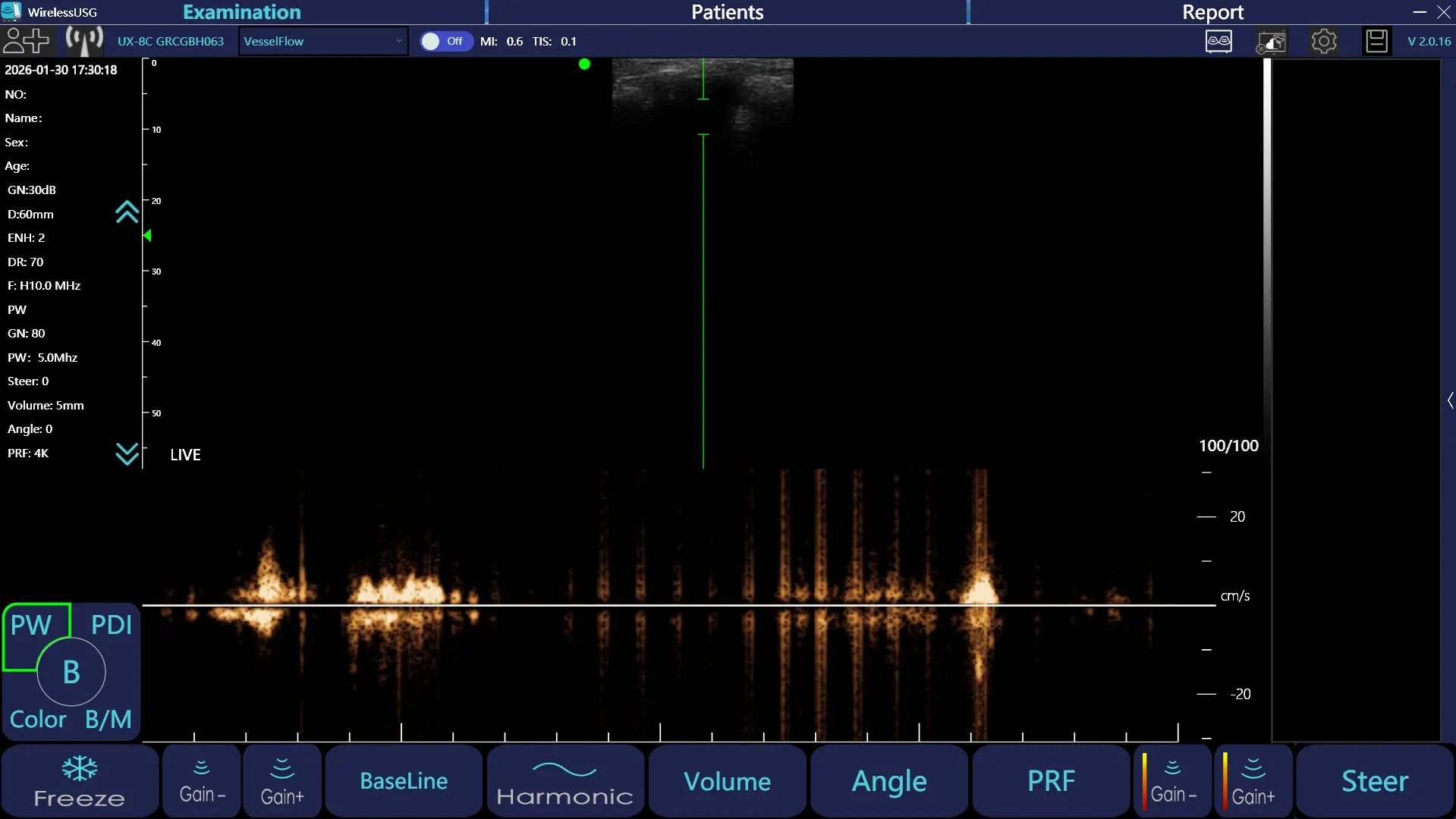Image resolution: width=1456 pixels, height=819 pixels.
Task: Click the Steer button
Action: point(1374,781)
